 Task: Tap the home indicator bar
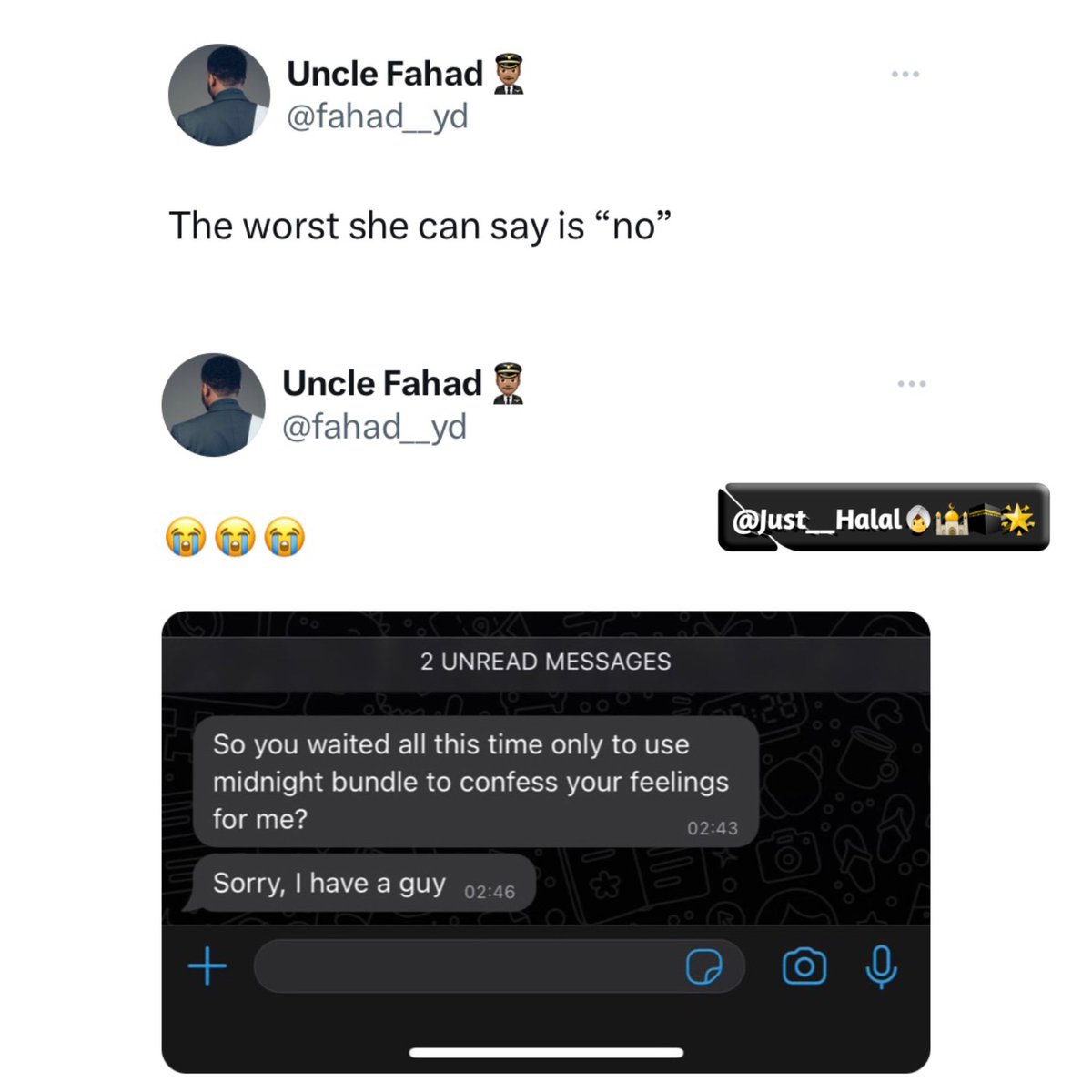click(x=546, y=1053)
